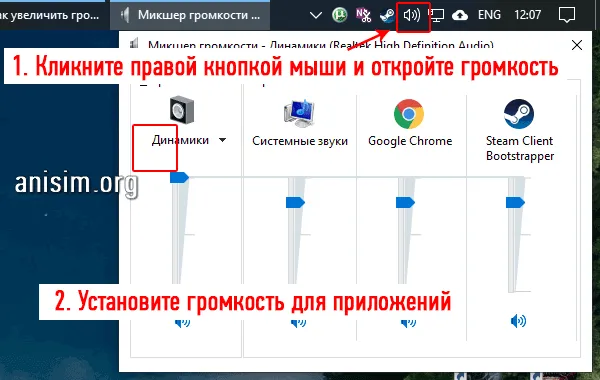Mute Steam Client Bootstrapper audio
The height and width of the screenshot is (380, 600).
(x=518, y=321)
